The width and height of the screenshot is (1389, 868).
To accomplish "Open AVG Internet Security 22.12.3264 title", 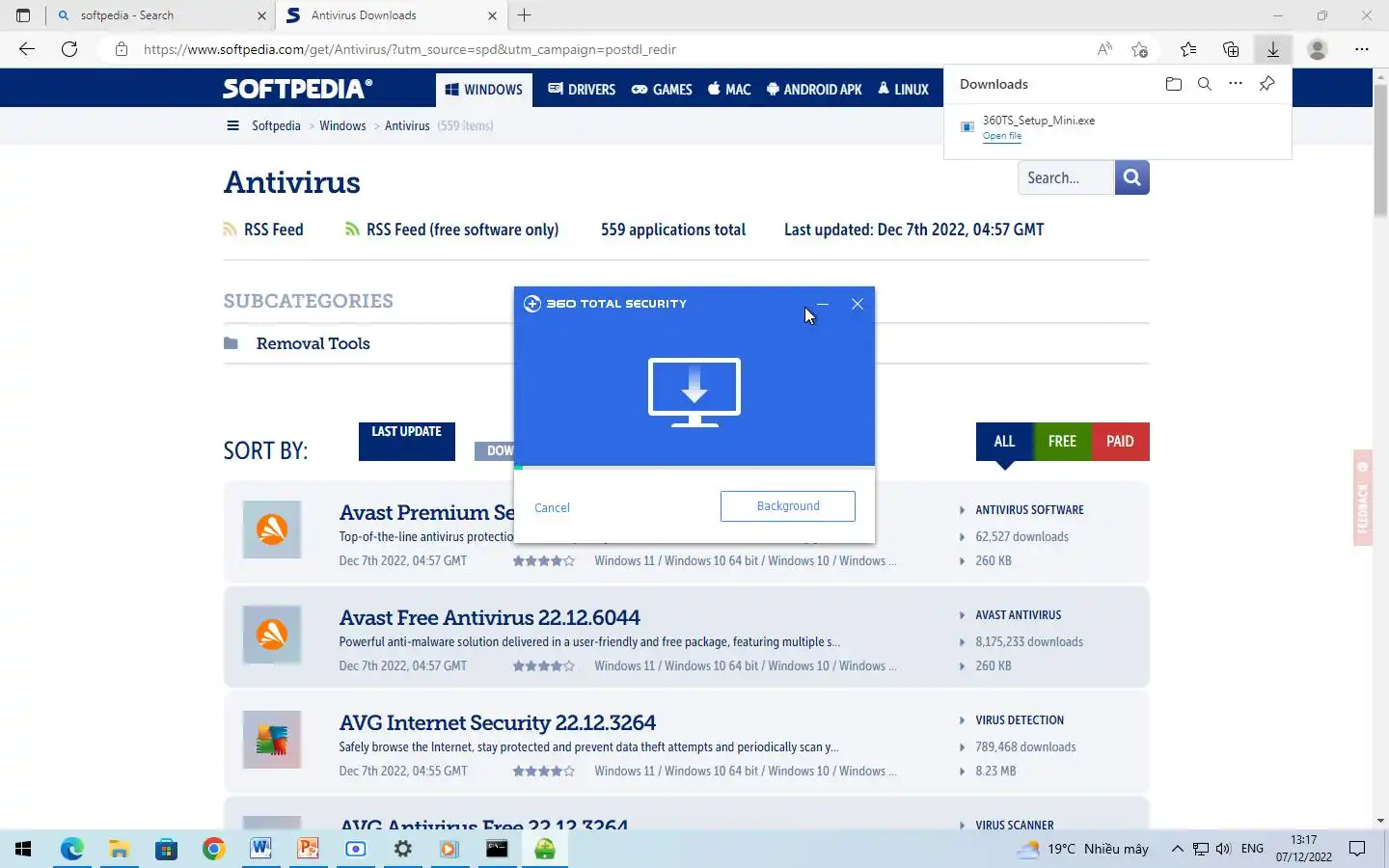I will point(497,722).
